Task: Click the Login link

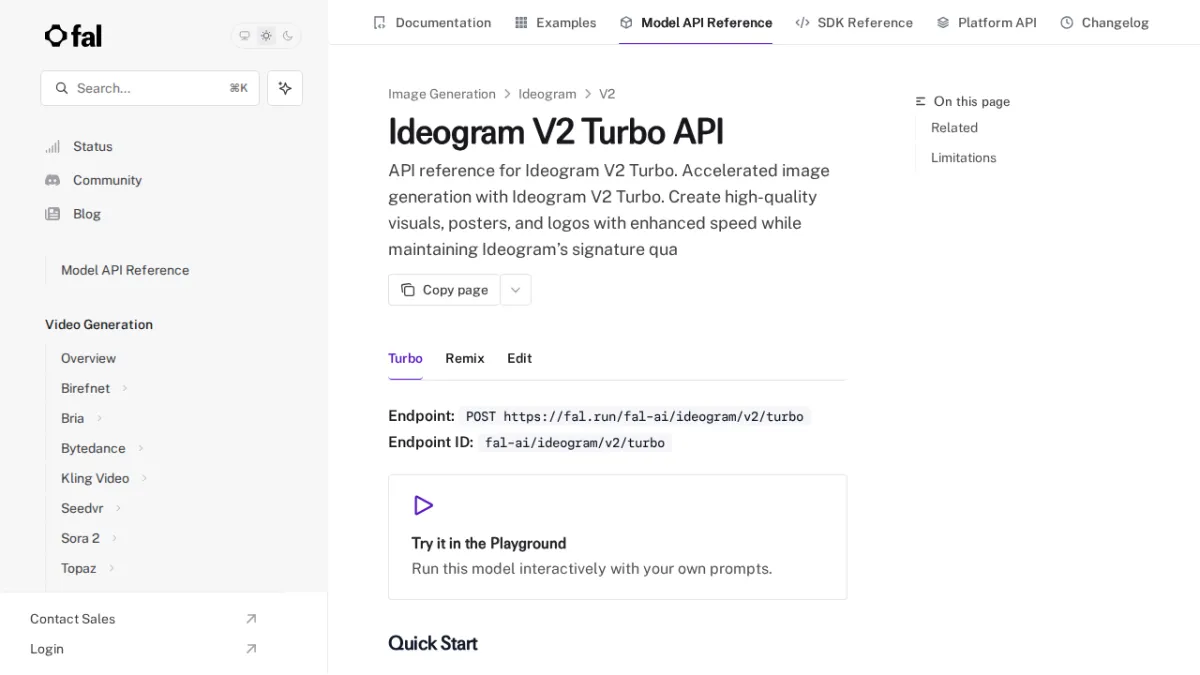Action: (x=47, y=649)
